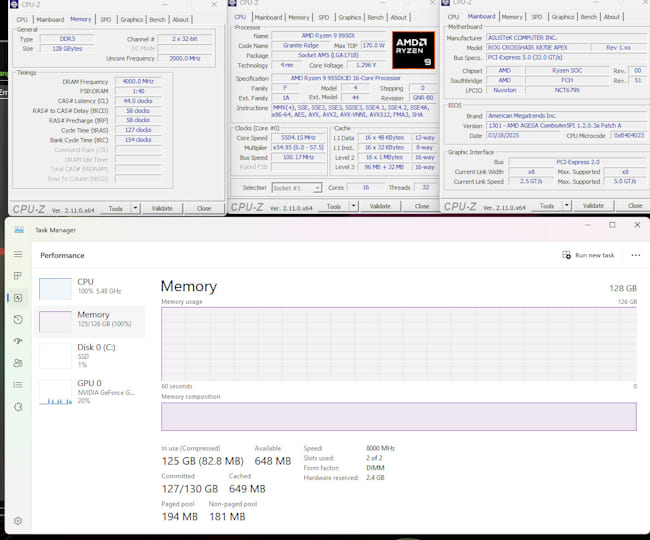Screen dimensions: 650x540
Task: Open About tab in CPU-Z Memory window
Action: click(x=180, y=19)
